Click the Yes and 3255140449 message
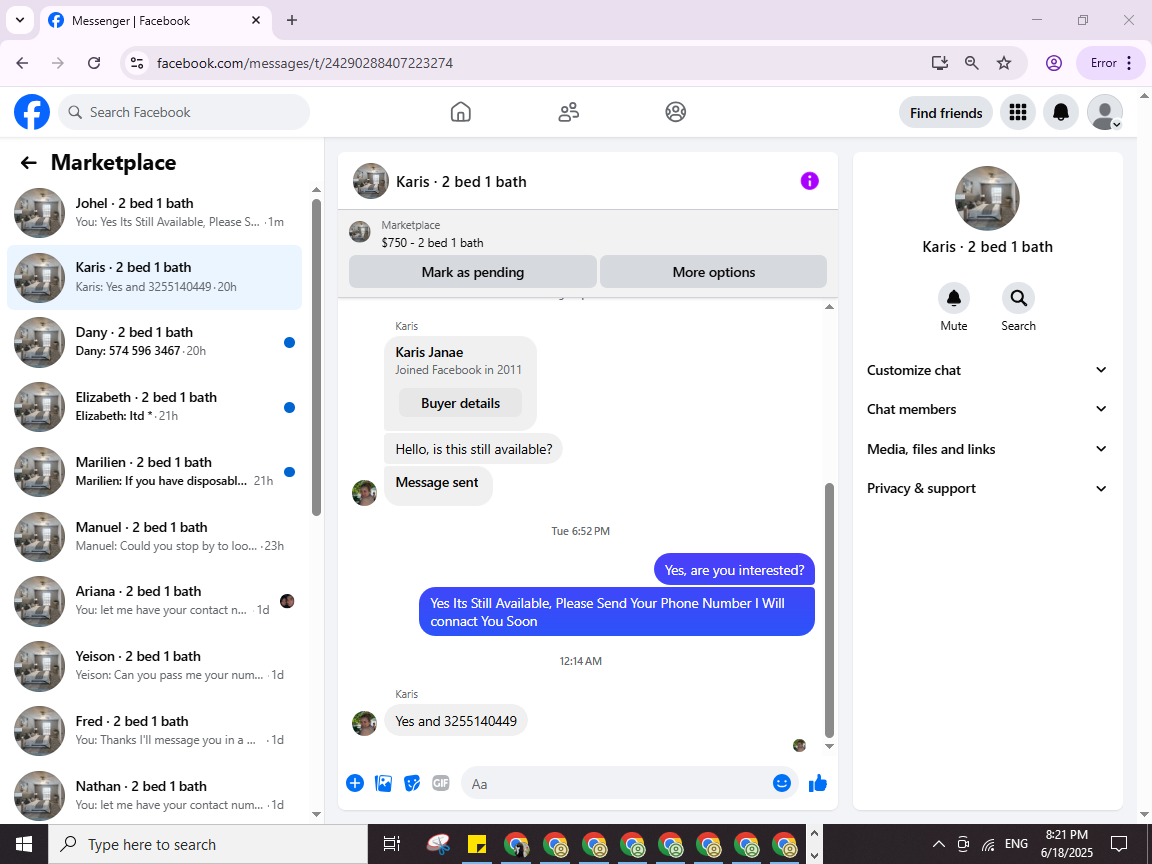This screenshot has height=864, width=1152. [x=456, y=721]
